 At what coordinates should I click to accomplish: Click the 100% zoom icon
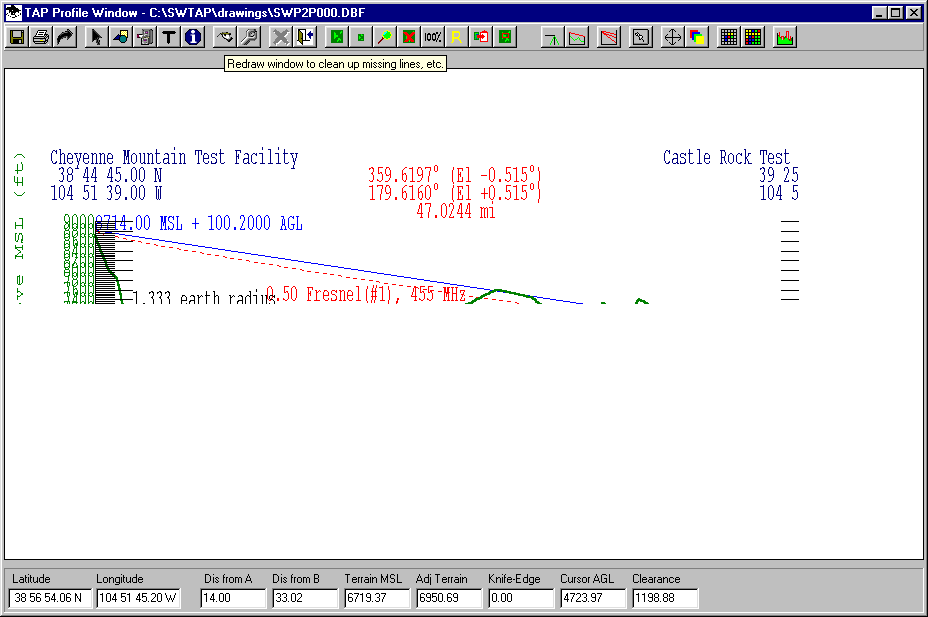pyautogui.click(x=433, y=37)
